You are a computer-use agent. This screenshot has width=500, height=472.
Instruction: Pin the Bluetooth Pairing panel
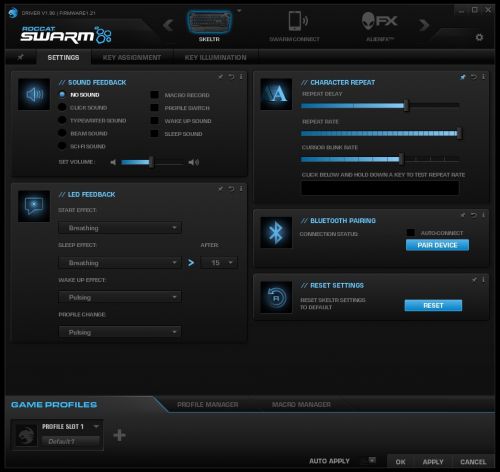coord(463,215)
